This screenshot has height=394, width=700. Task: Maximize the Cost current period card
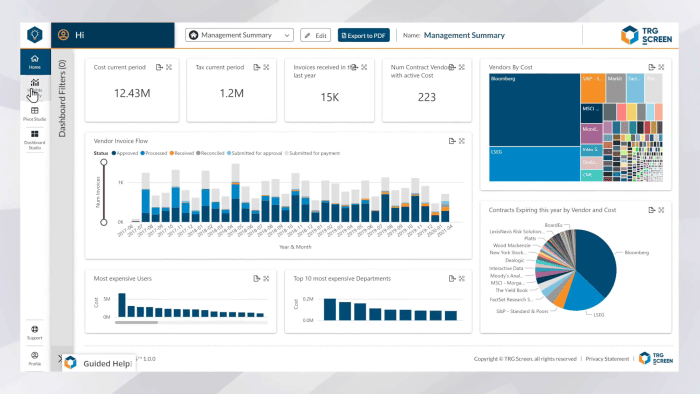pos(169,67)
